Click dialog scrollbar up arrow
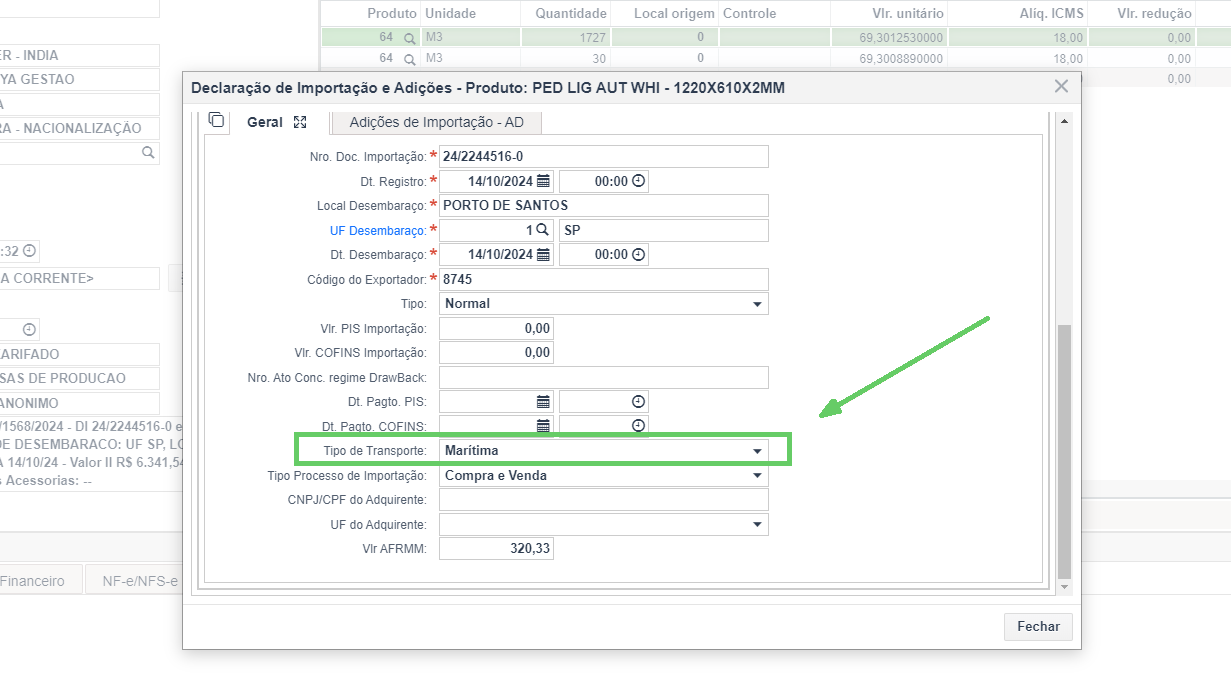Viewport: 1231px width, 697px height. click(x=1064, y=120)
